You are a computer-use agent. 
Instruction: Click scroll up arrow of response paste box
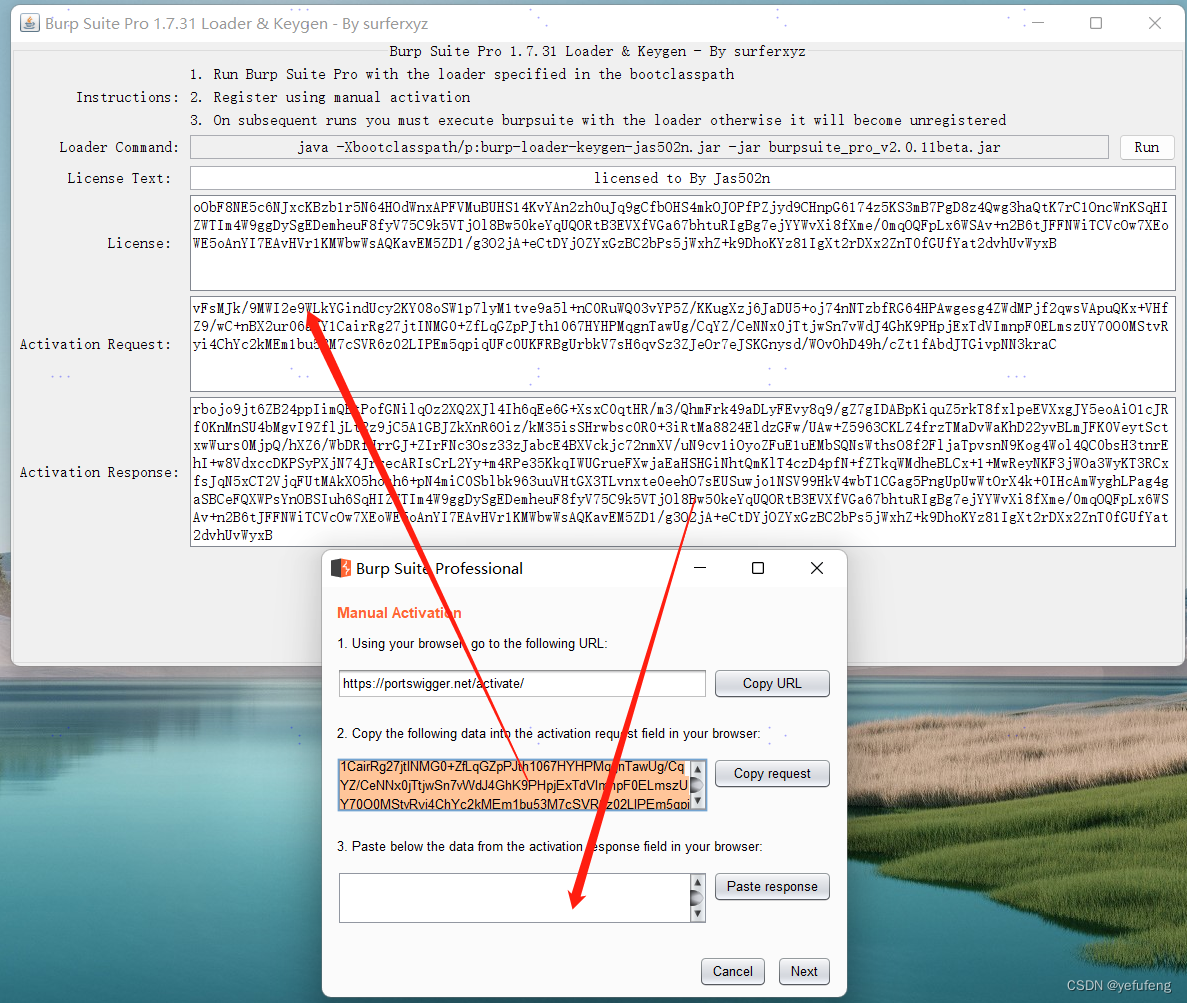[698, 883]
